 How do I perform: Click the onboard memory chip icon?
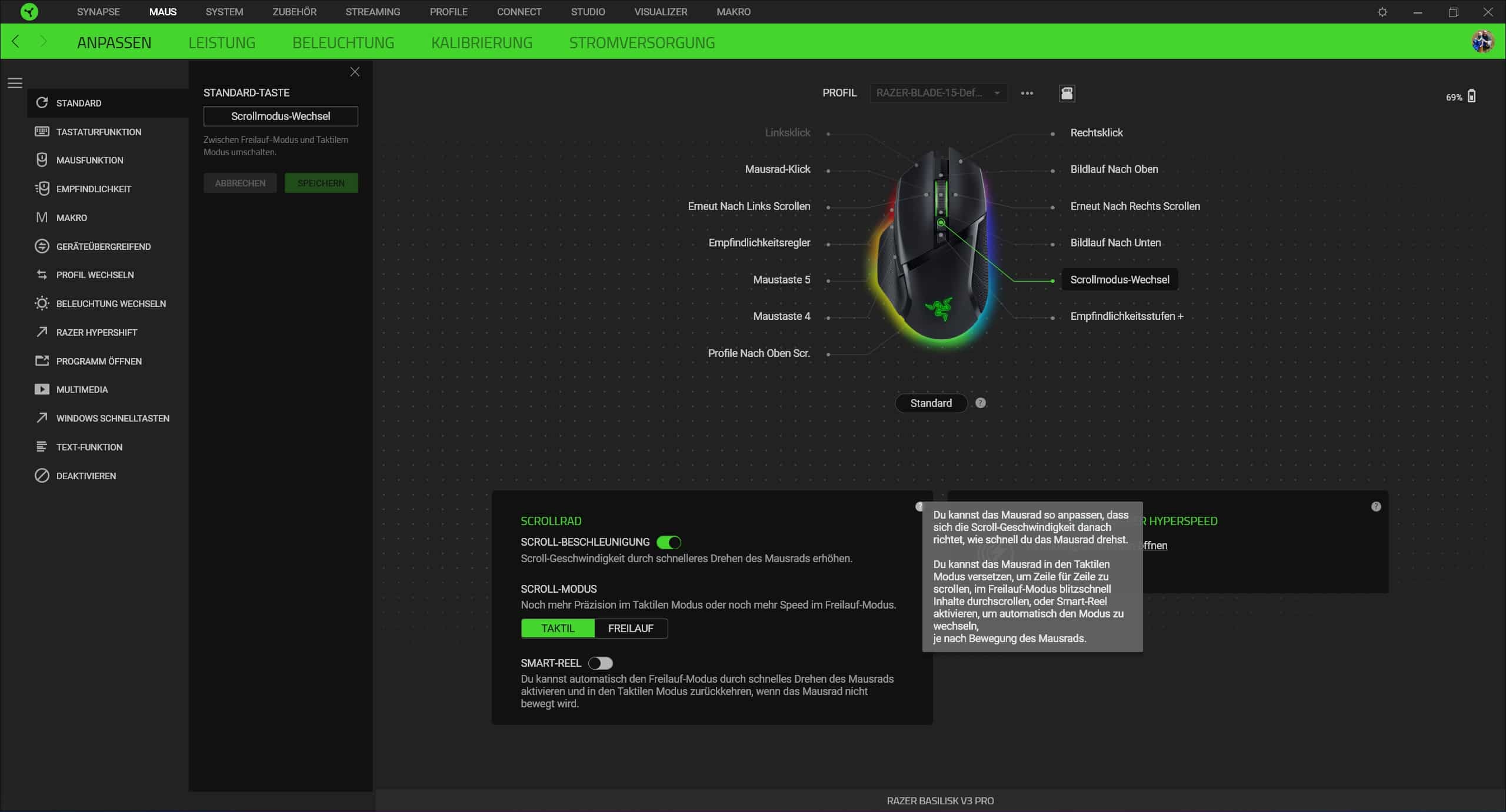coord(1067,93)
